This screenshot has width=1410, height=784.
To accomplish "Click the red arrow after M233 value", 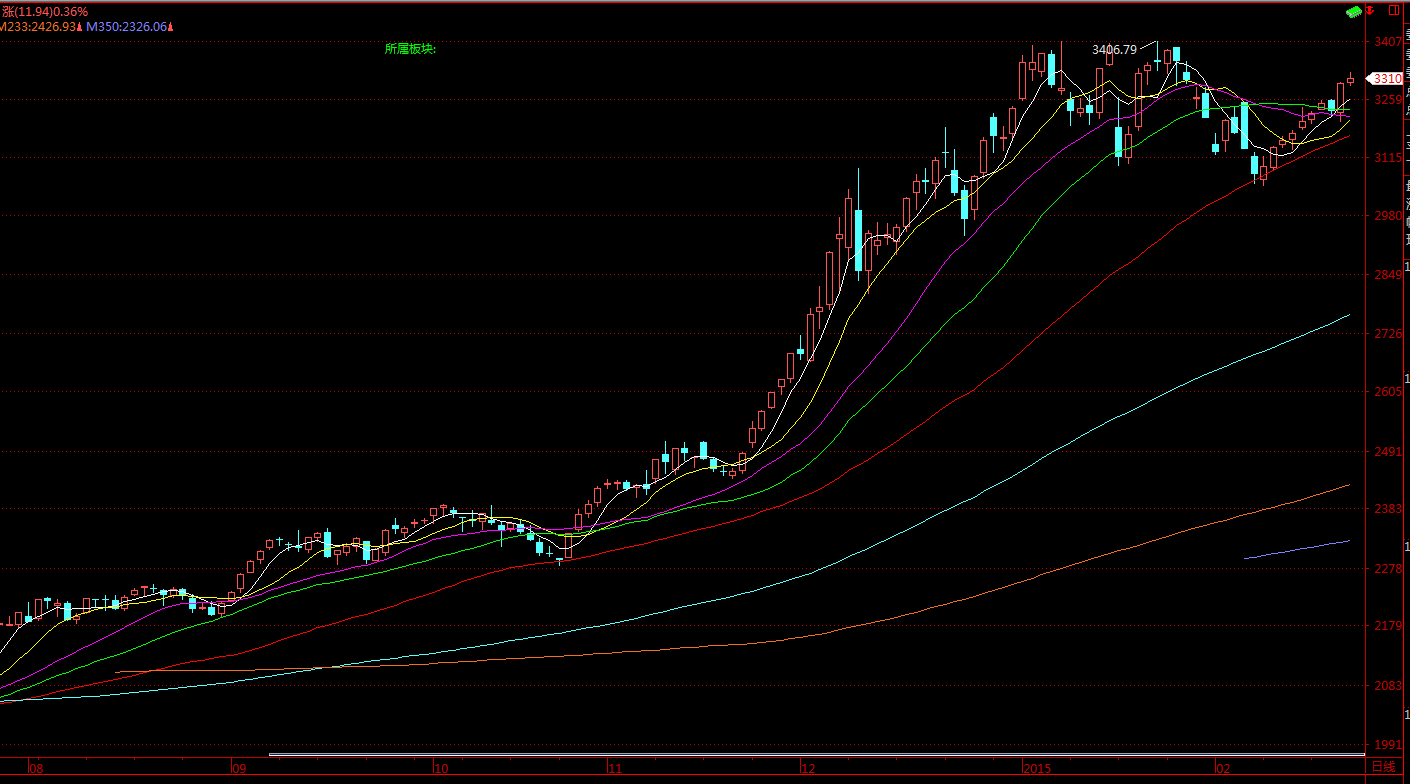I will [x=80, y=26].
